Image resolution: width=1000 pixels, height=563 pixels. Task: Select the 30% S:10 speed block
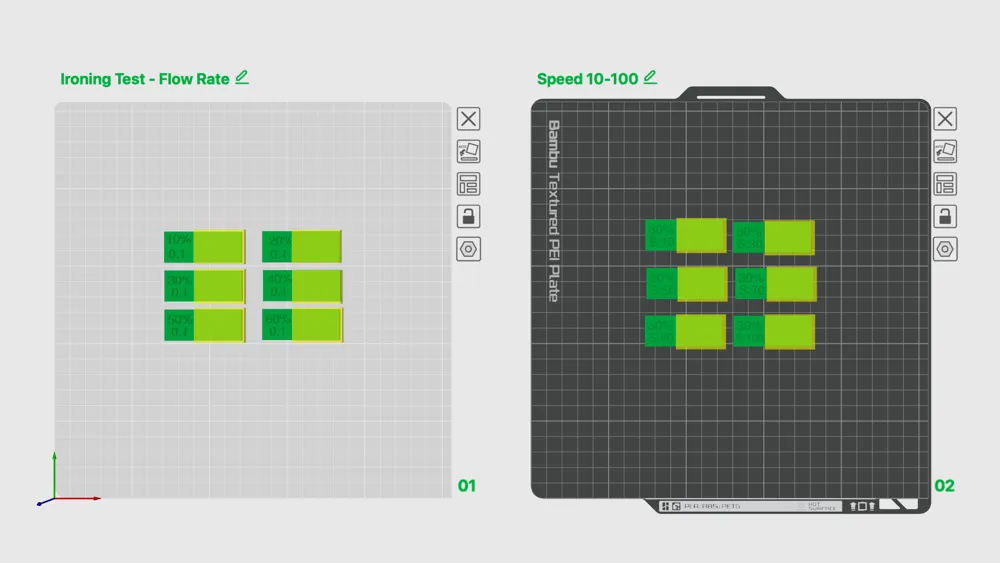686,235
